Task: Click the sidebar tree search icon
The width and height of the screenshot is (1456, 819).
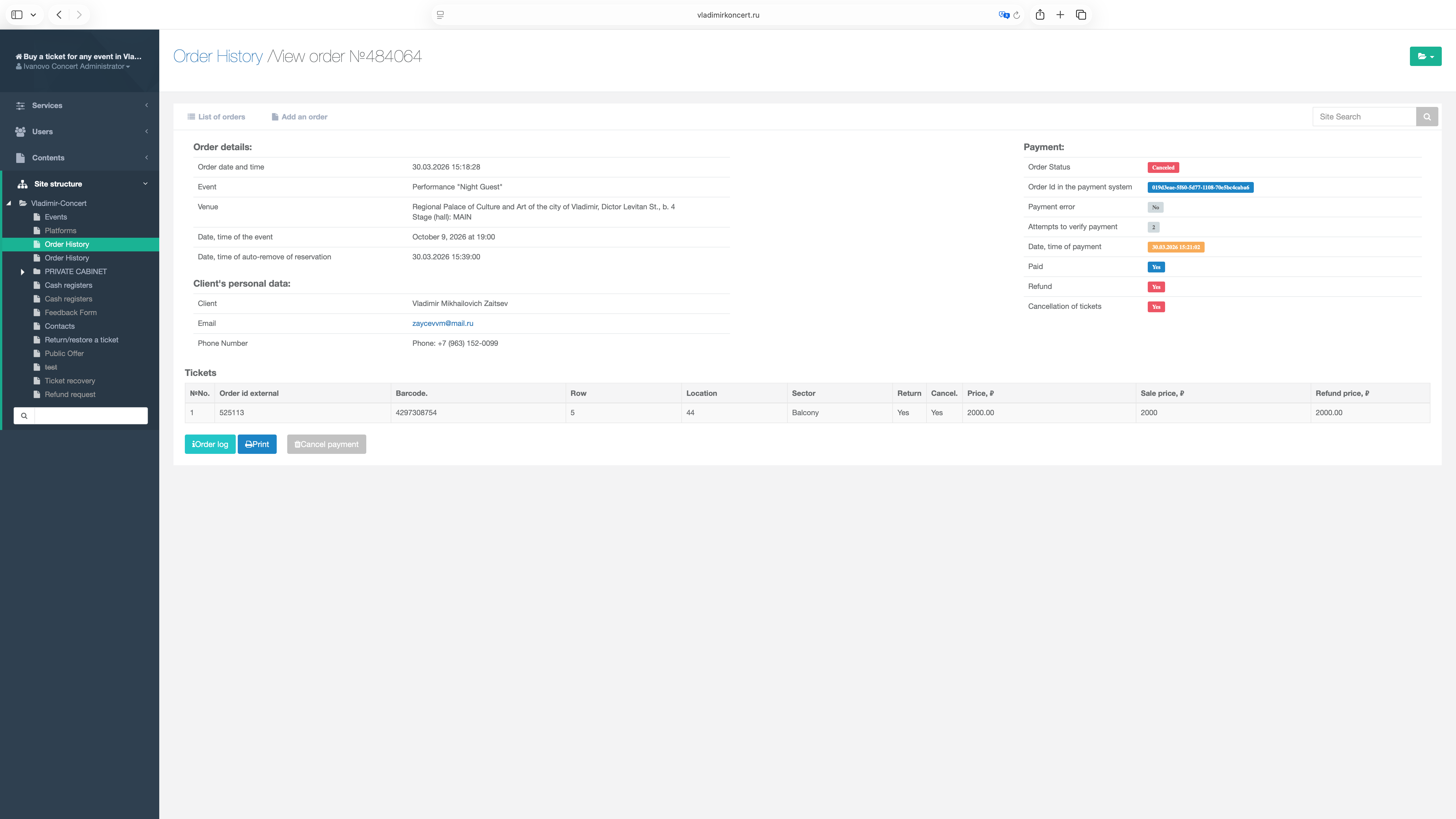Action: 24,416
